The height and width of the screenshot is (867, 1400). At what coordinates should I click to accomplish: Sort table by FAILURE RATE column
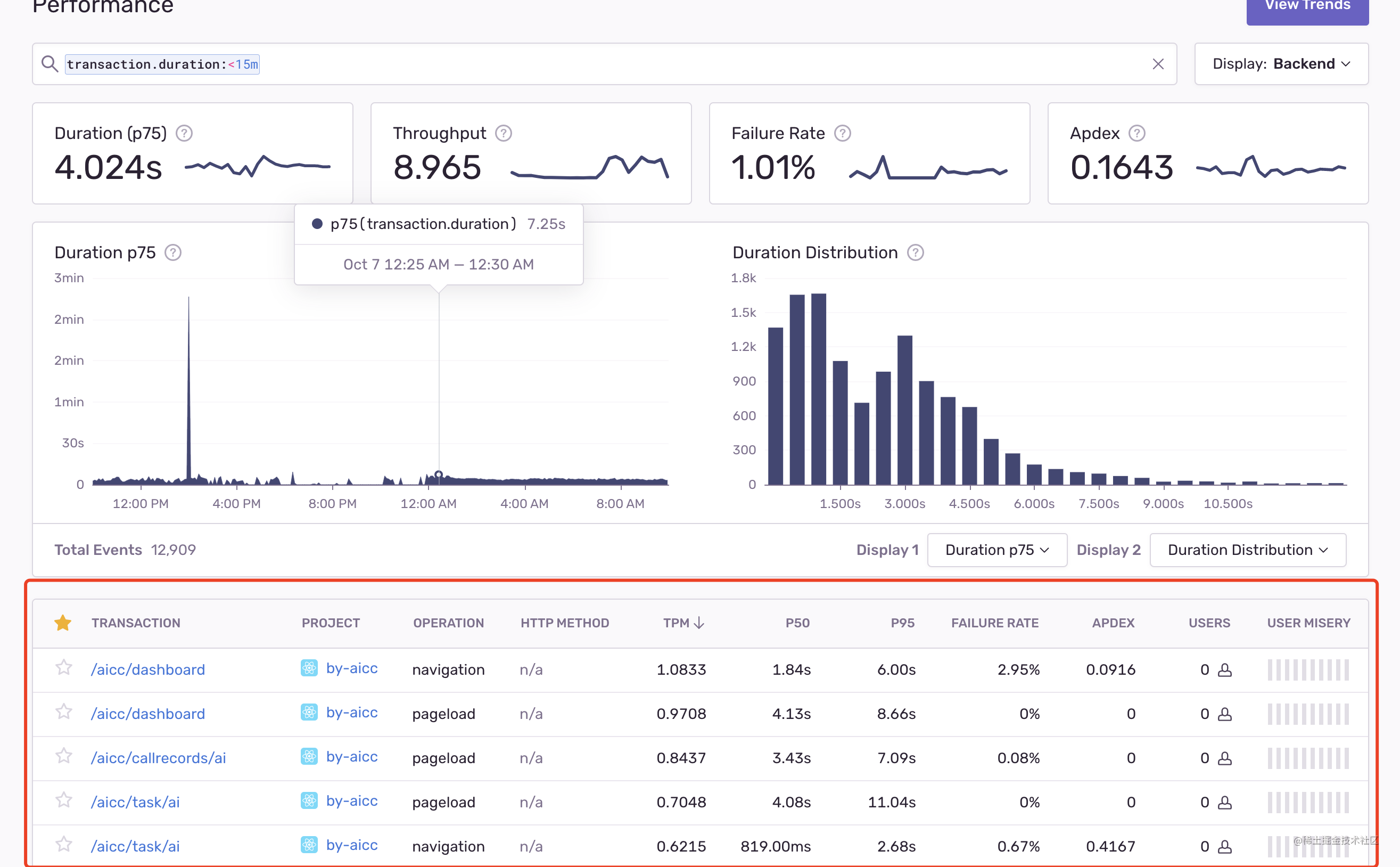click(x=994, y=623)
